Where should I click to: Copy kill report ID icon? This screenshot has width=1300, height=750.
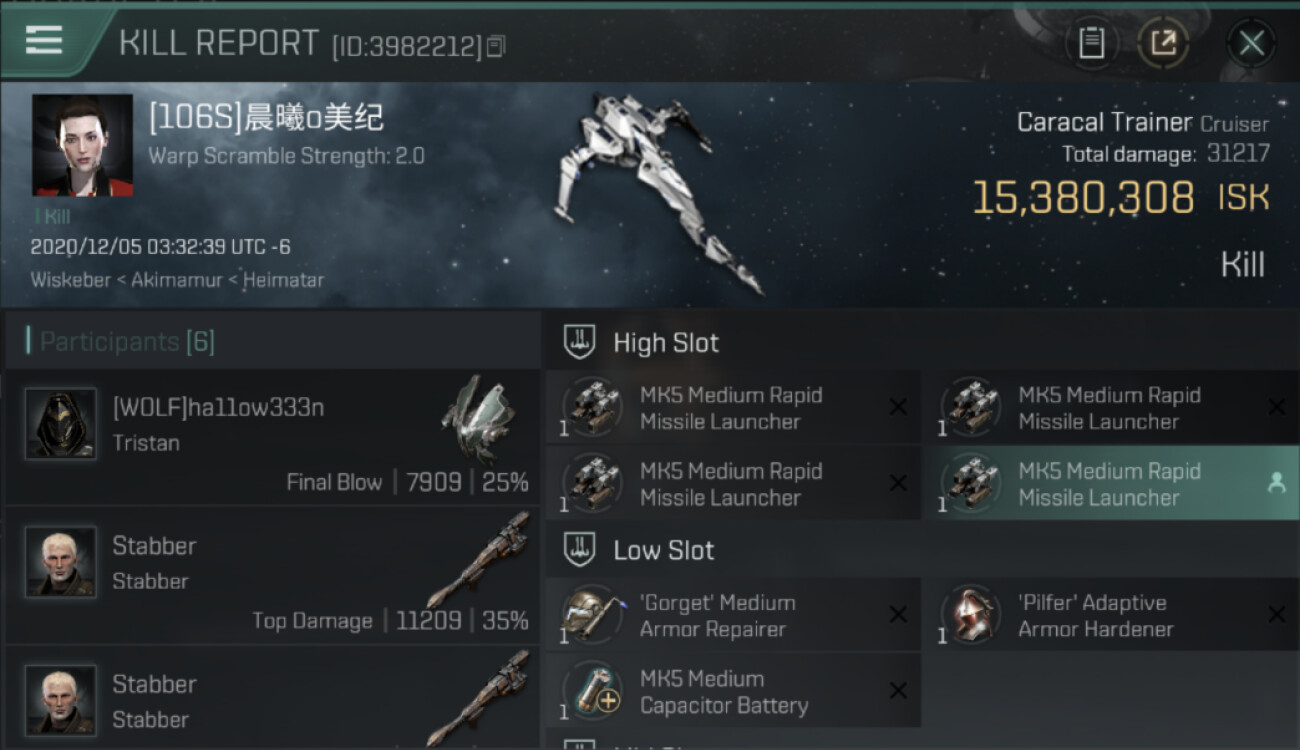496,46
